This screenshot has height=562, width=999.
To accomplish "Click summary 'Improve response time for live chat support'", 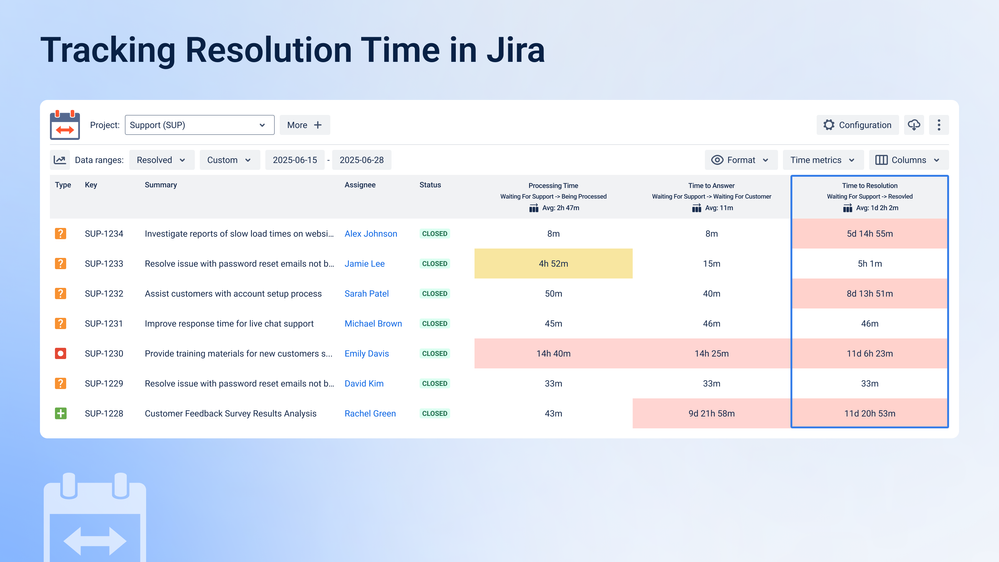I will click(x=229, y=324).
